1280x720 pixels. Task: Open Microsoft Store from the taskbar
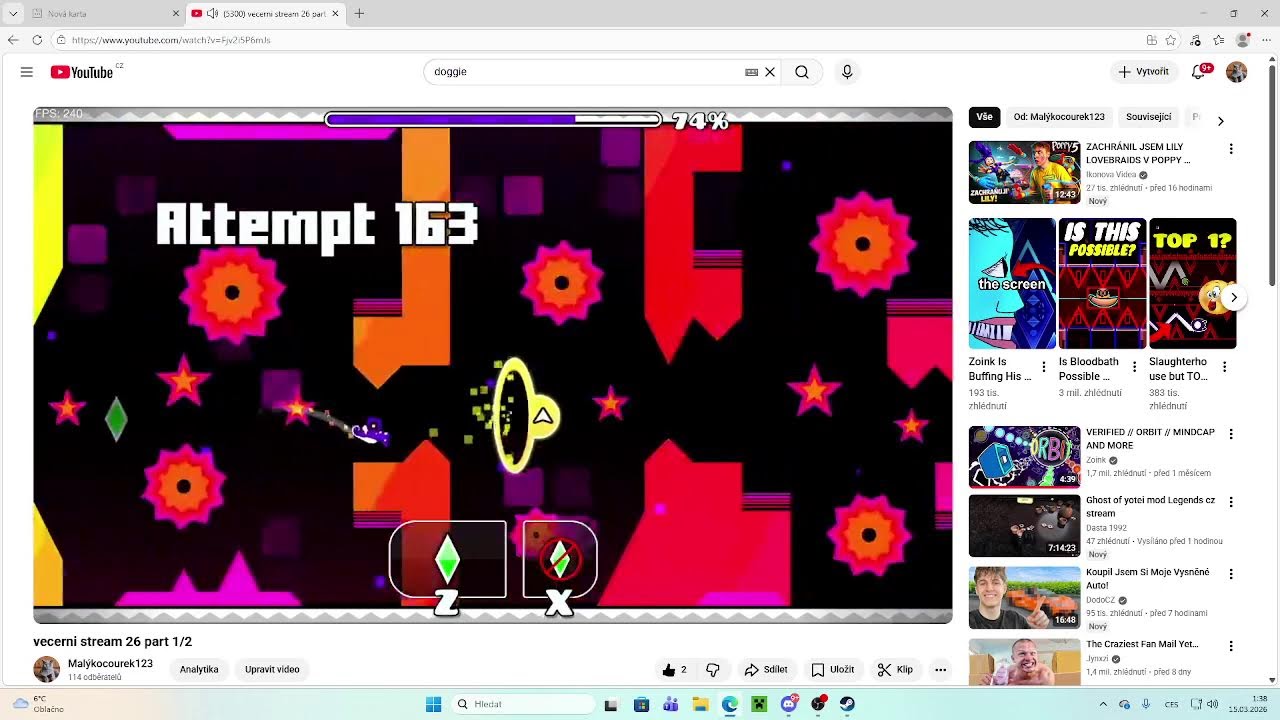point(641,704)
